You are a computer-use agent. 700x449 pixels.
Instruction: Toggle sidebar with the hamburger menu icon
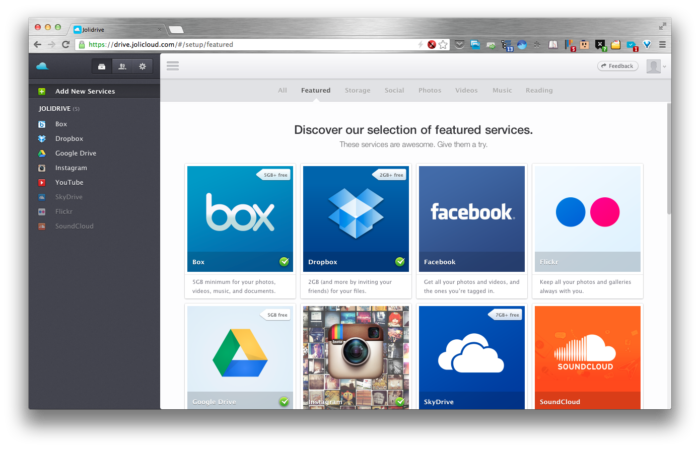coord(173,66)
